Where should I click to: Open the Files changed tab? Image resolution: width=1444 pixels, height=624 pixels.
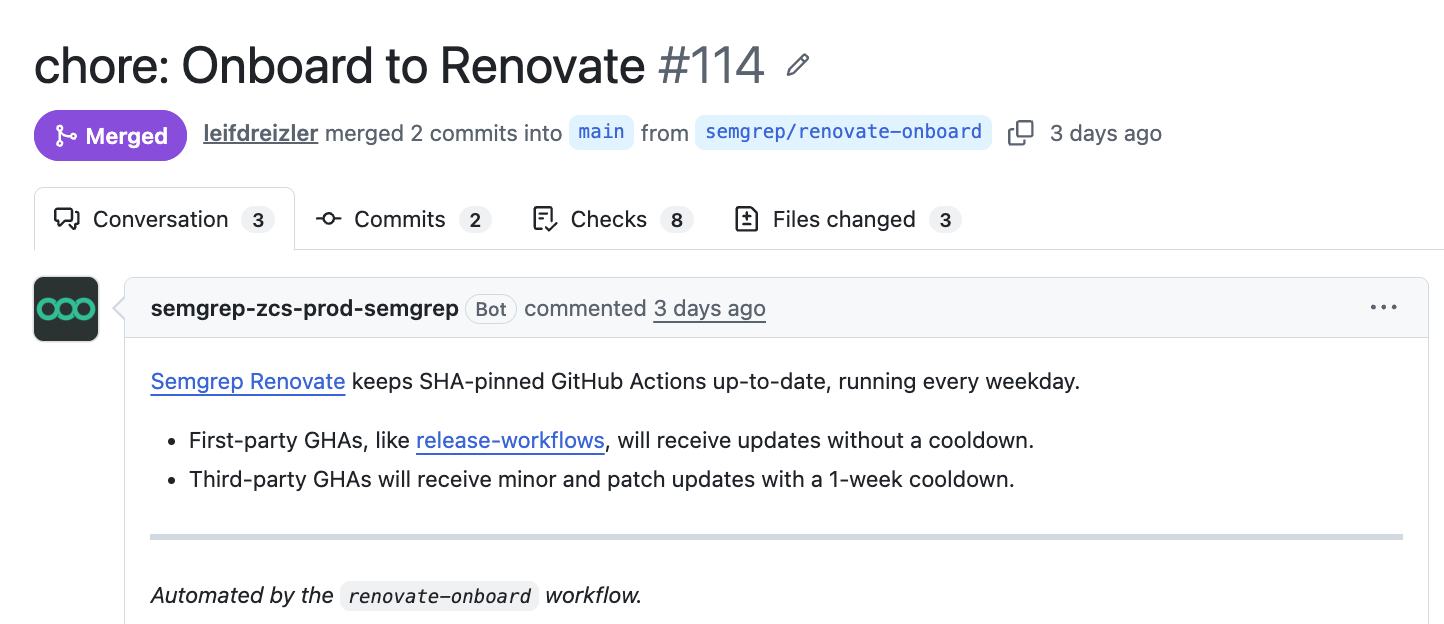[x=847, y=219]
